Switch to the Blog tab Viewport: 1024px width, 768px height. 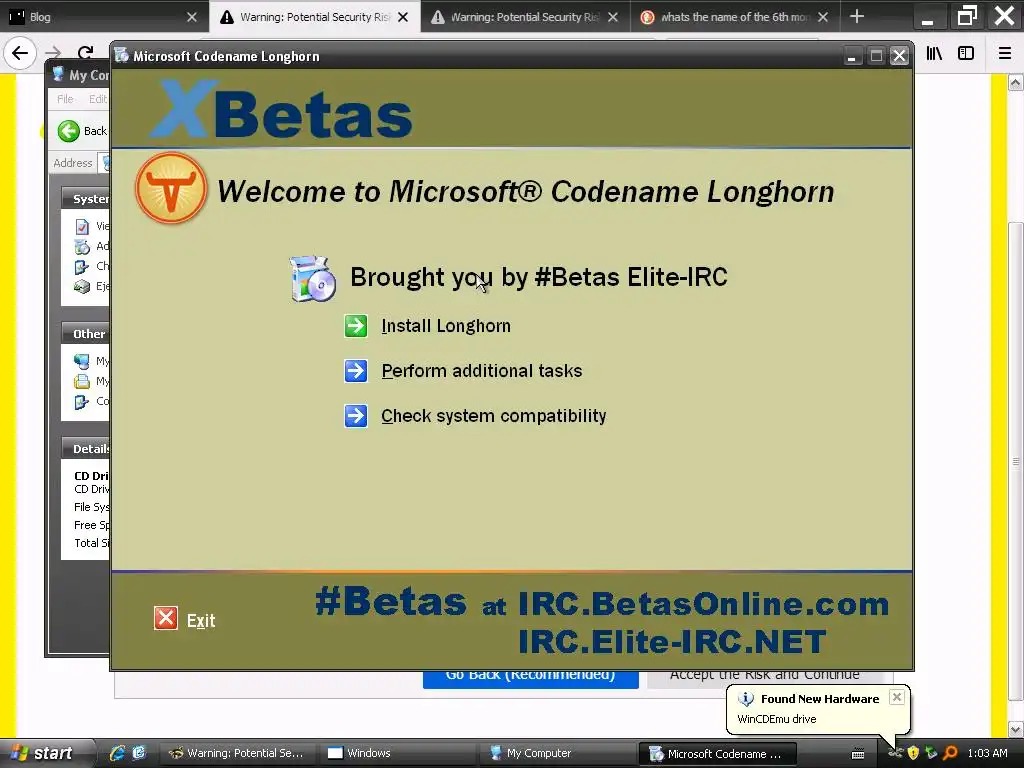(103, 17)
